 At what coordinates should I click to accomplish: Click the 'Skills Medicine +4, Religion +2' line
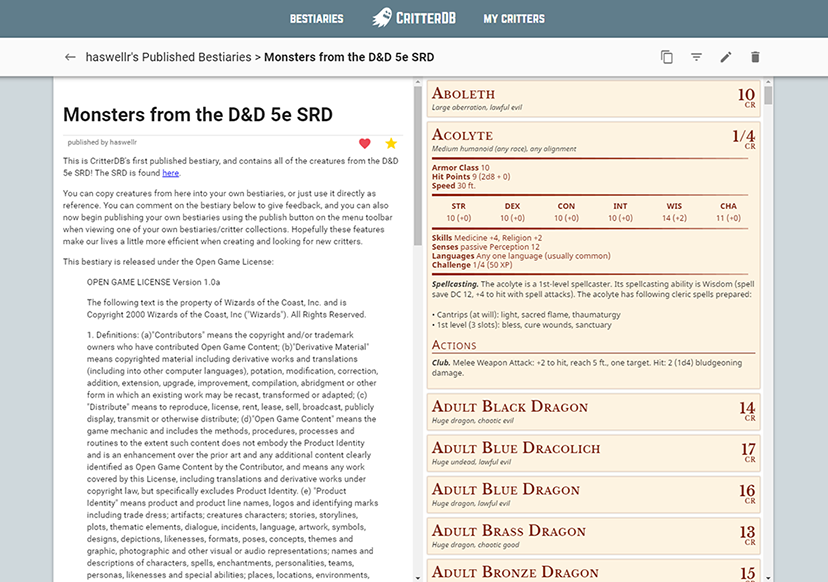point(487,238)
